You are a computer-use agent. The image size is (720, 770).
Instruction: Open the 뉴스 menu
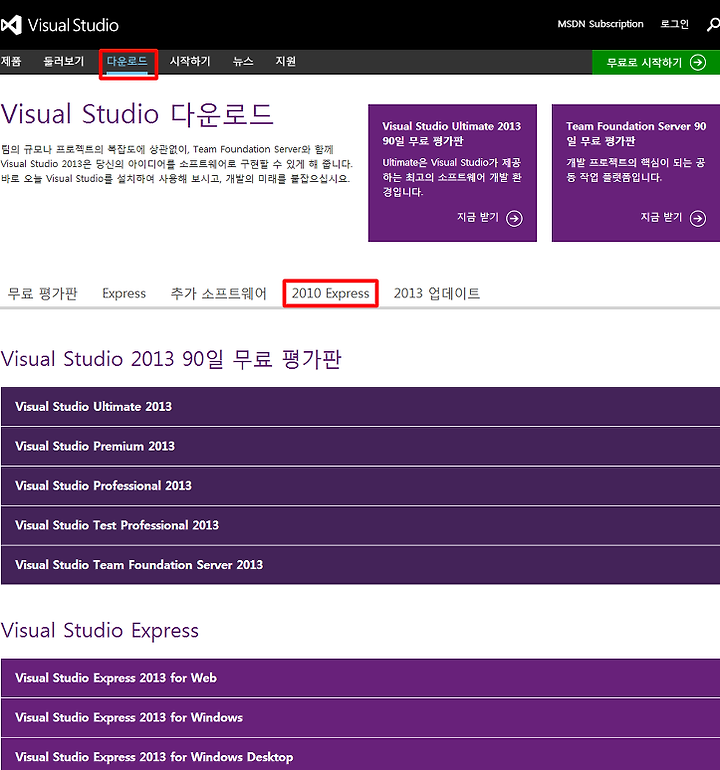[243, 61]
